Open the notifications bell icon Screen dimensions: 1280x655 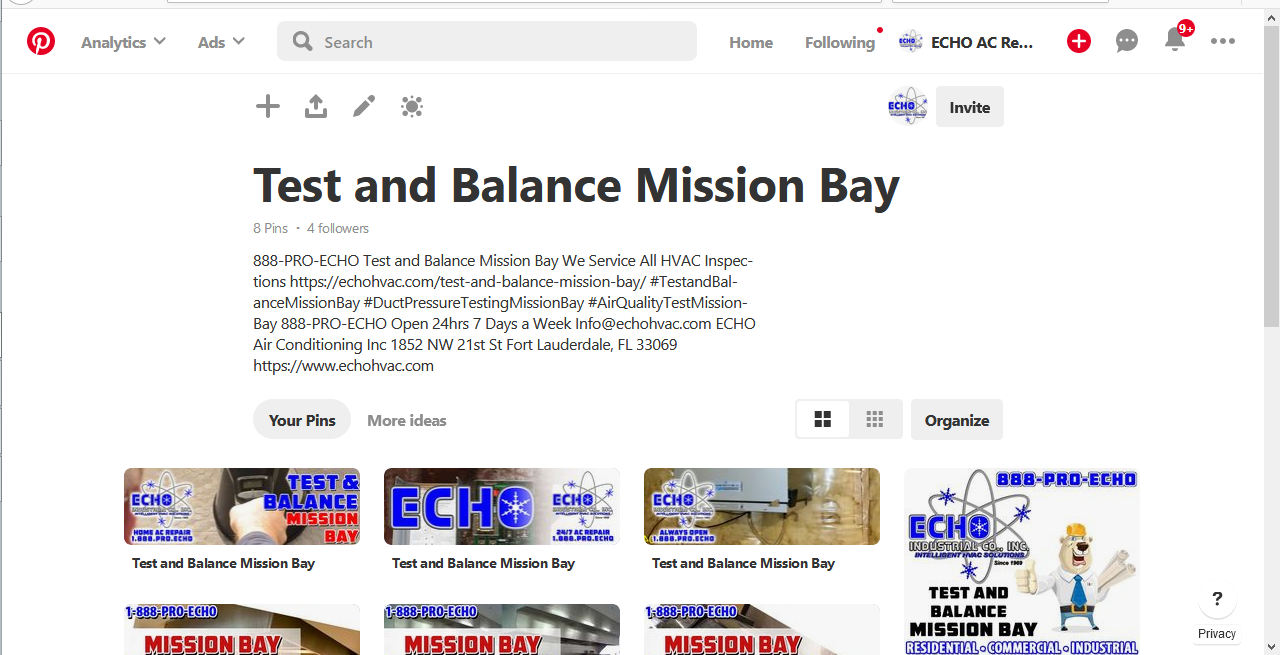click(x=1175, y=41)
